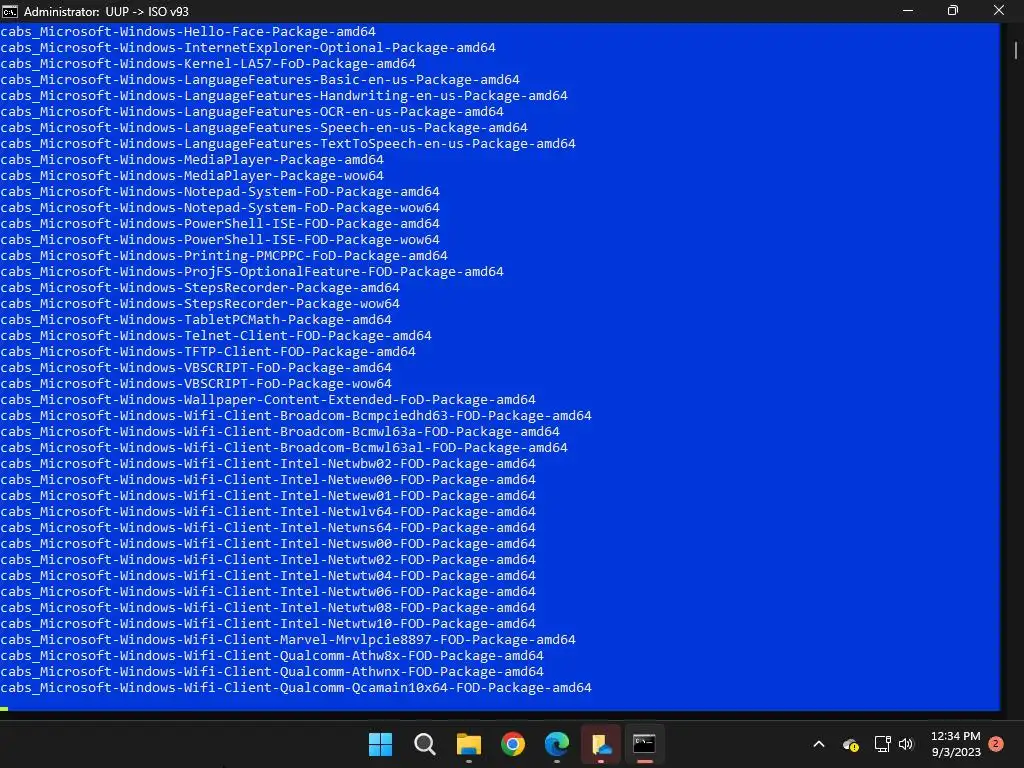Screen dimensions: 1024x768
Task: Click the StepsRecorder-Package-amd64 line
Action: [x=200, y=287]
